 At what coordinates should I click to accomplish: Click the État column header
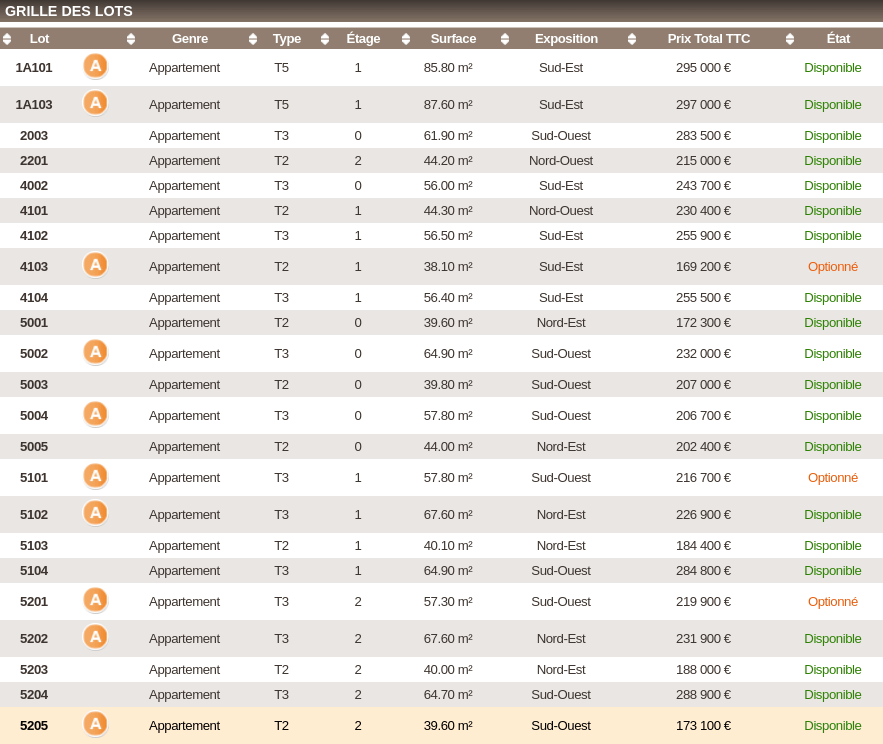838,39
